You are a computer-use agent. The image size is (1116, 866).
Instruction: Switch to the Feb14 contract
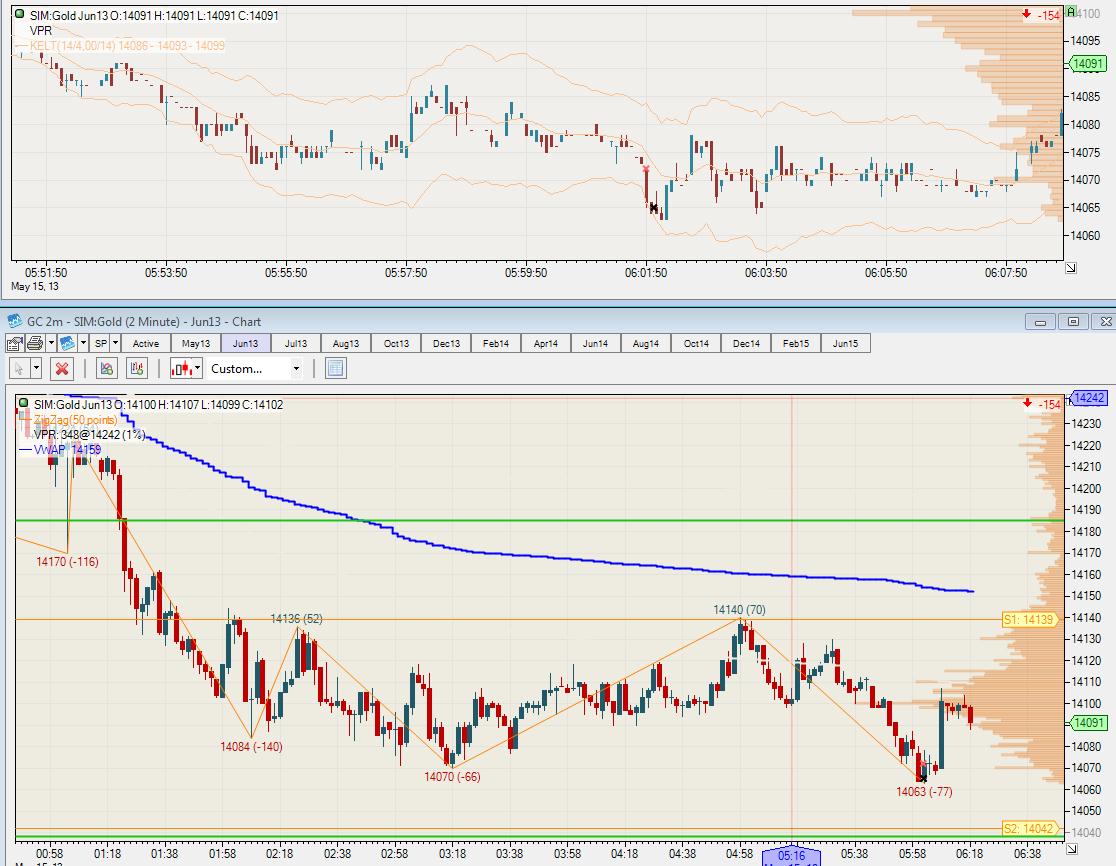click(496, 343)
